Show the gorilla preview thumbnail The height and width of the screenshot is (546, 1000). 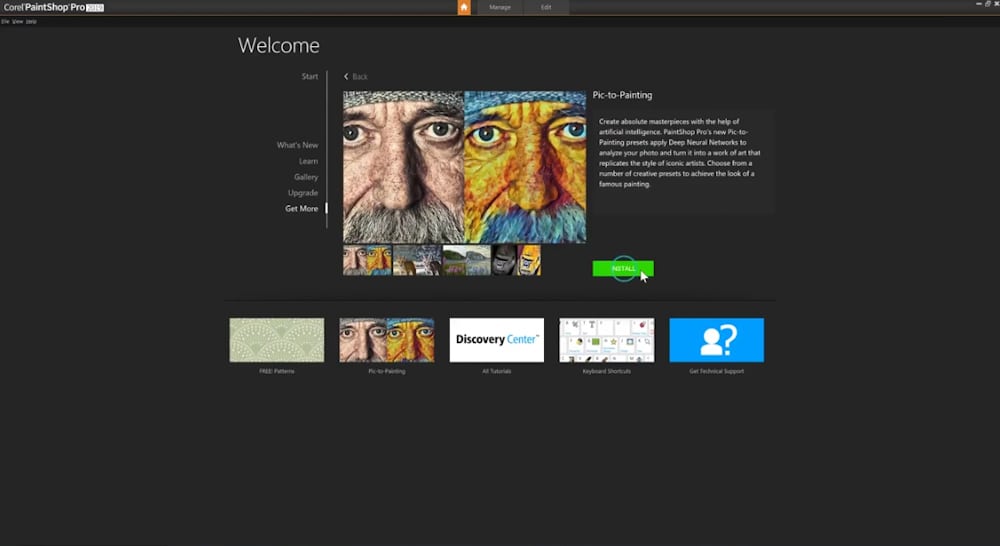pos(516,260)
